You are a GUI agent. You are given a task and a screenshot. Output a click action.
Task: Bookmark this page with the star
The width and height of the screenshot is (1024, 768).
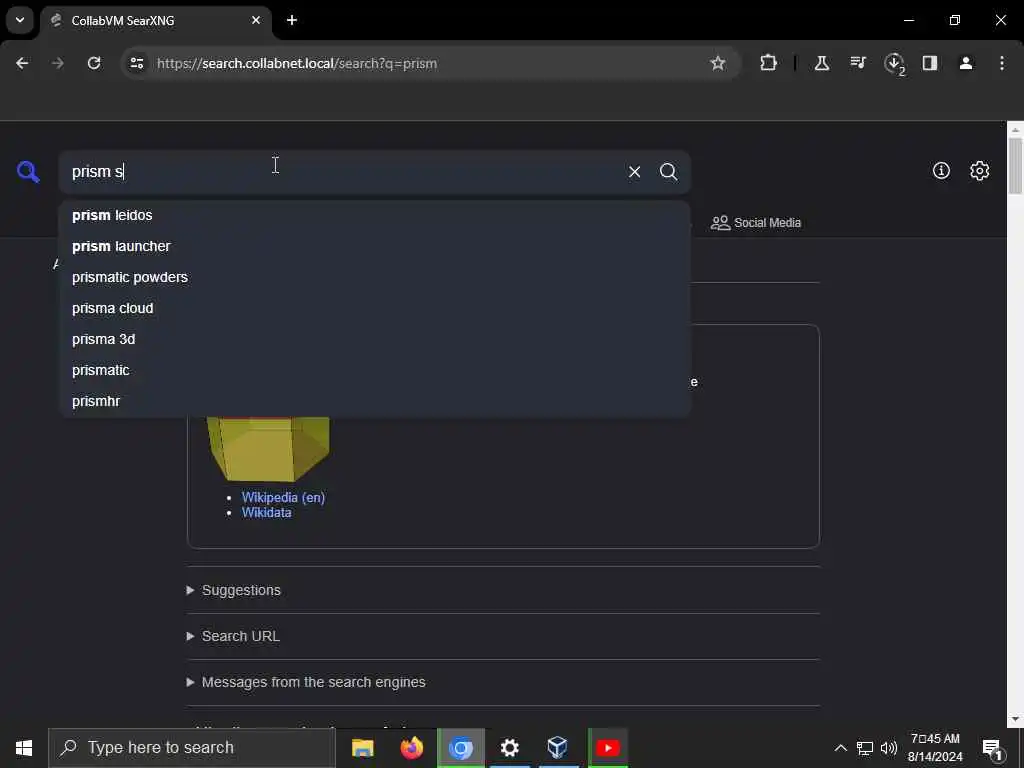tap(718, 63)
